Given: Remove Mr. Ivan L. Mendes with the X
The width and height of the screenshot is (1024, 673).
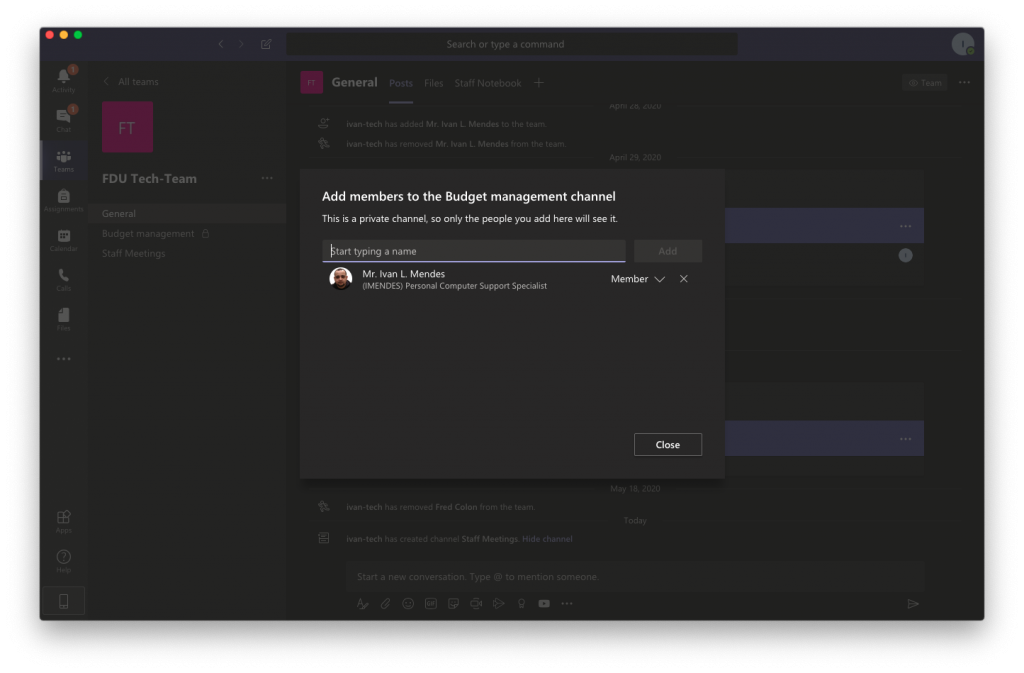Looking at the screenshot, I should pos(684,279).
